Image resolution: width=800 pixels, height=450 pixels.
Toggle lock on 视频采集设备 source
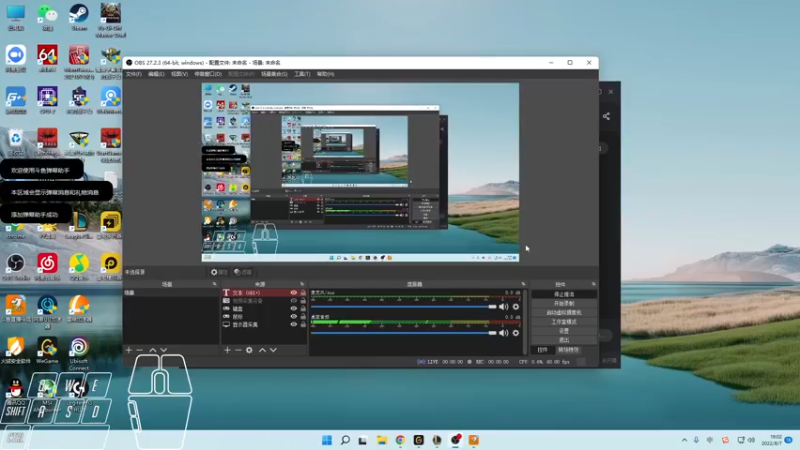tap(303, 301)
